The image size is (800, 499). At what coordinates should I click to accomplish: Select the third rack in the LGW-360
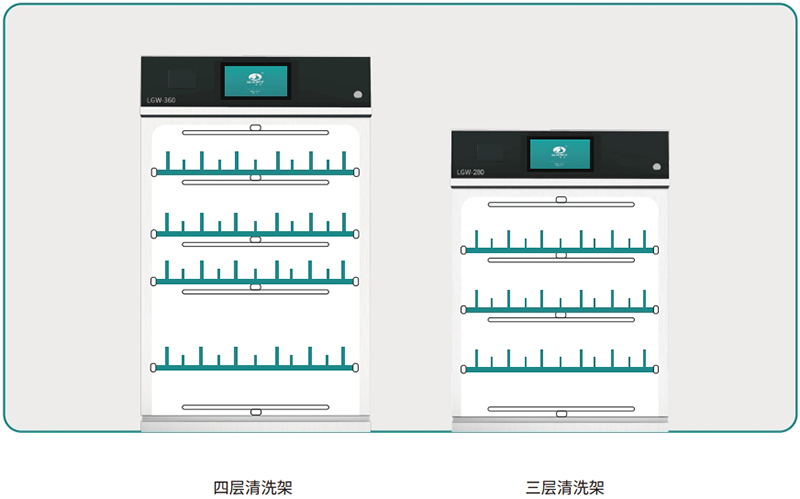pyautogui.click(x=255, y=281)
